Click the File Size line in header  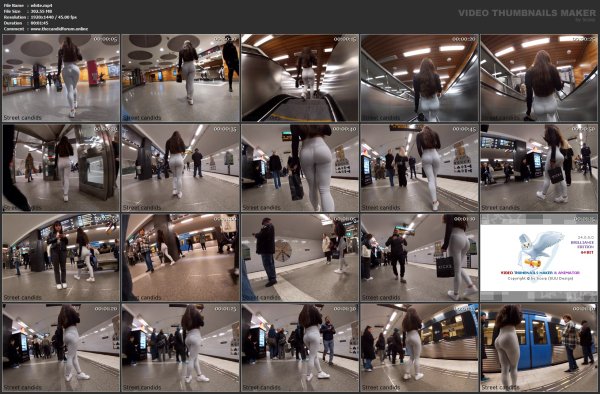[x=28, y=11]
